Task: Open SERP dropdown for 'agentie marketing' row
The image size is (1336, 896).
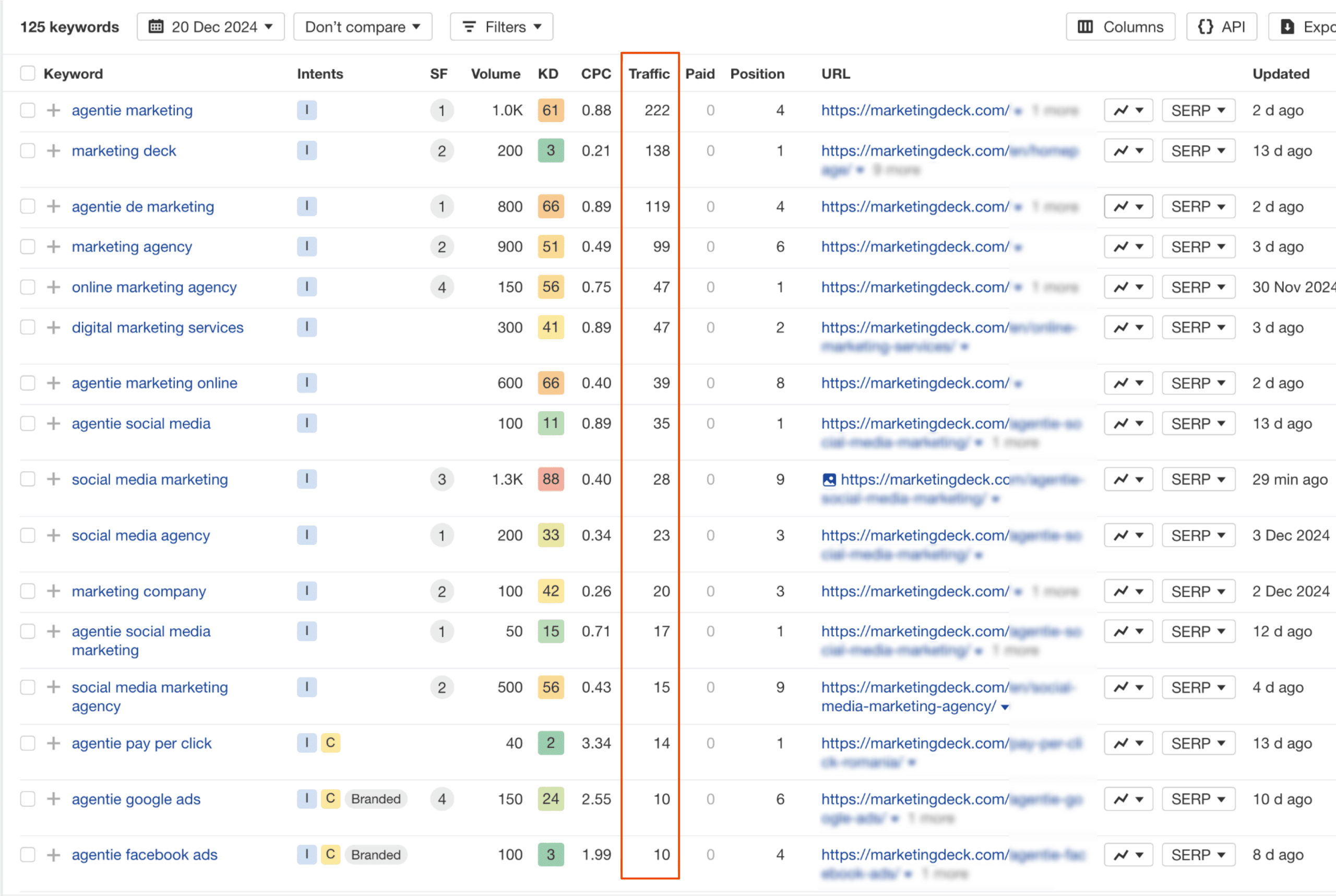Action: [1198, 110]
